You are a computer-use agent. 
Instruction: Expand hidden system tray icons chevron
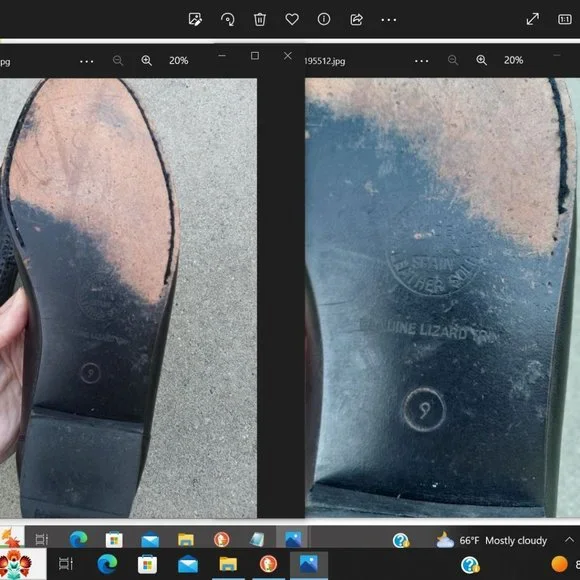[x=569, y=540]
